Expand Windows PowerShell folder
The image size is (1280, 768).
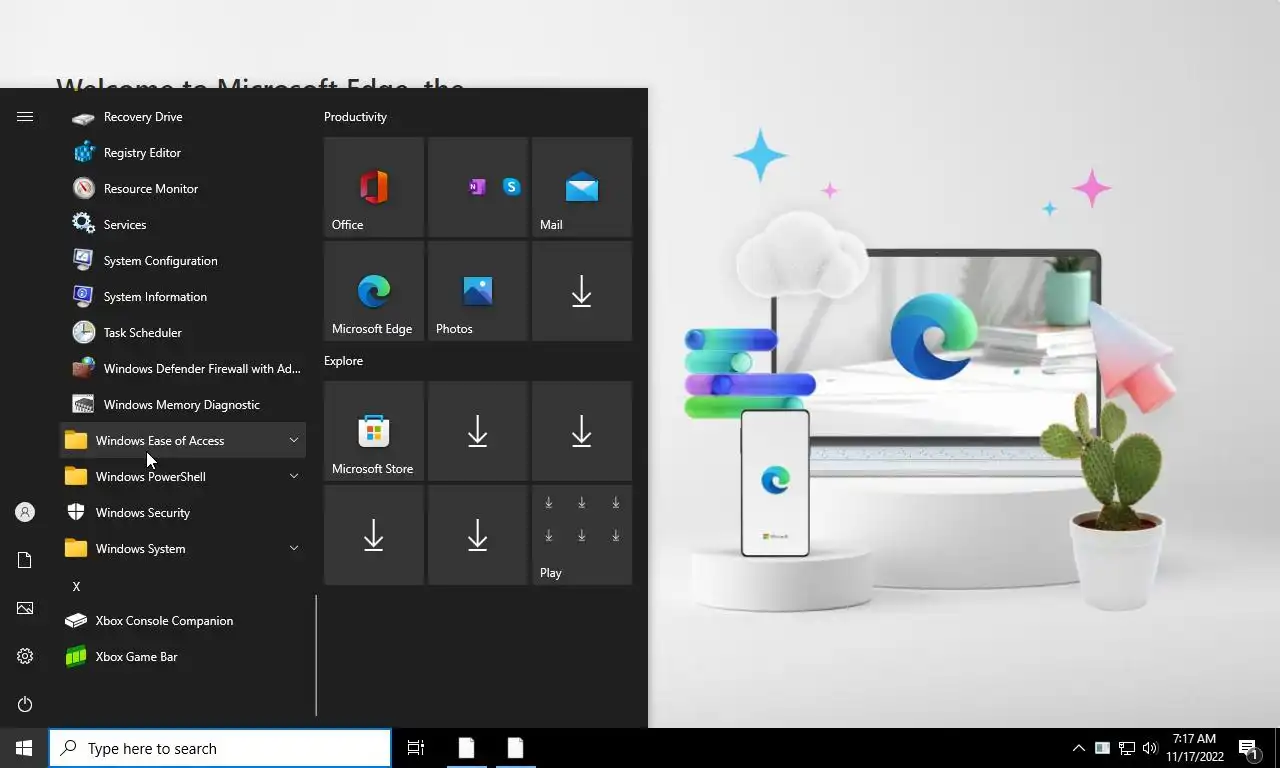pyautogui.click(x=183, y=477)
